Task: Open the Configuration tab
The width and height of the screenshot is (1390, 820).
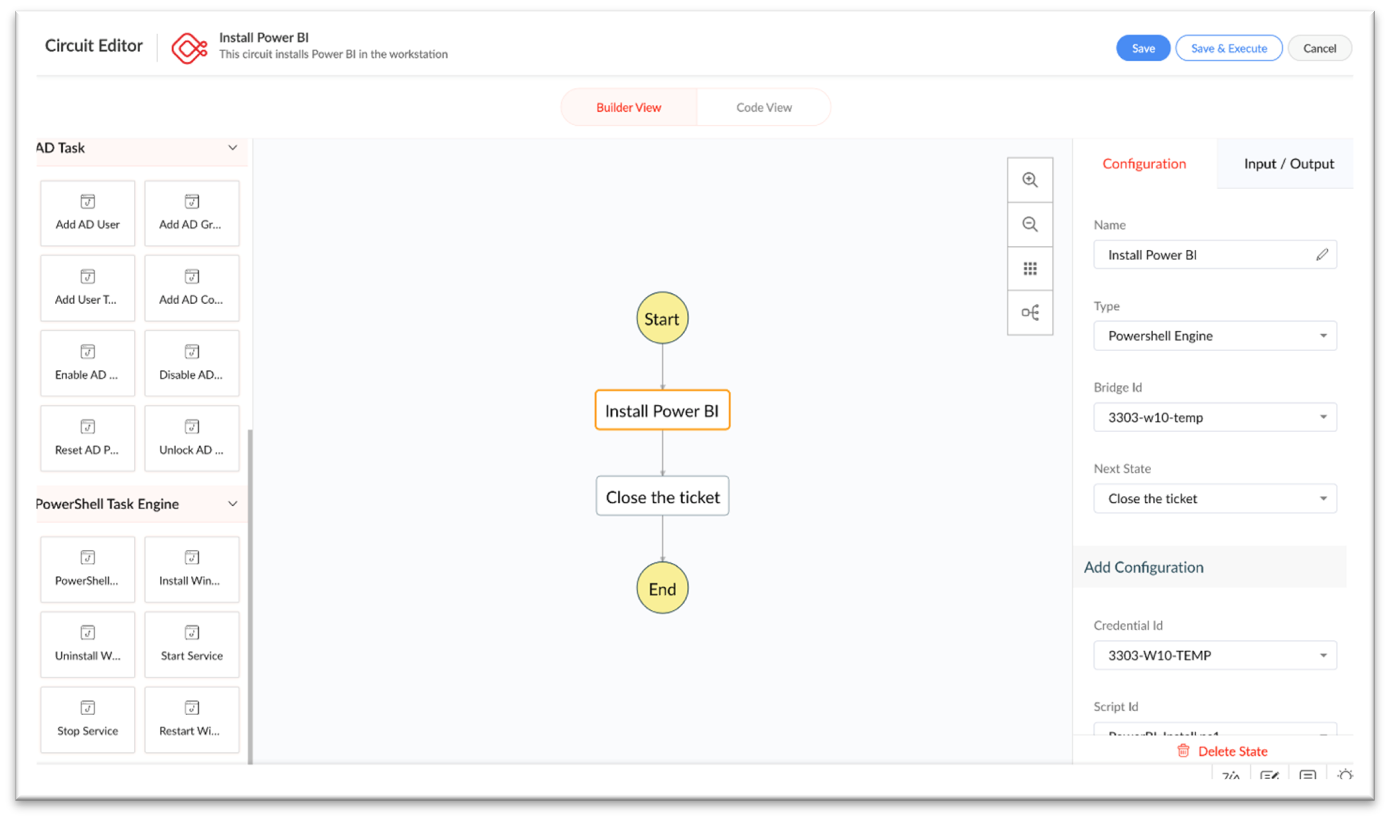Action: pos(1144,164)
